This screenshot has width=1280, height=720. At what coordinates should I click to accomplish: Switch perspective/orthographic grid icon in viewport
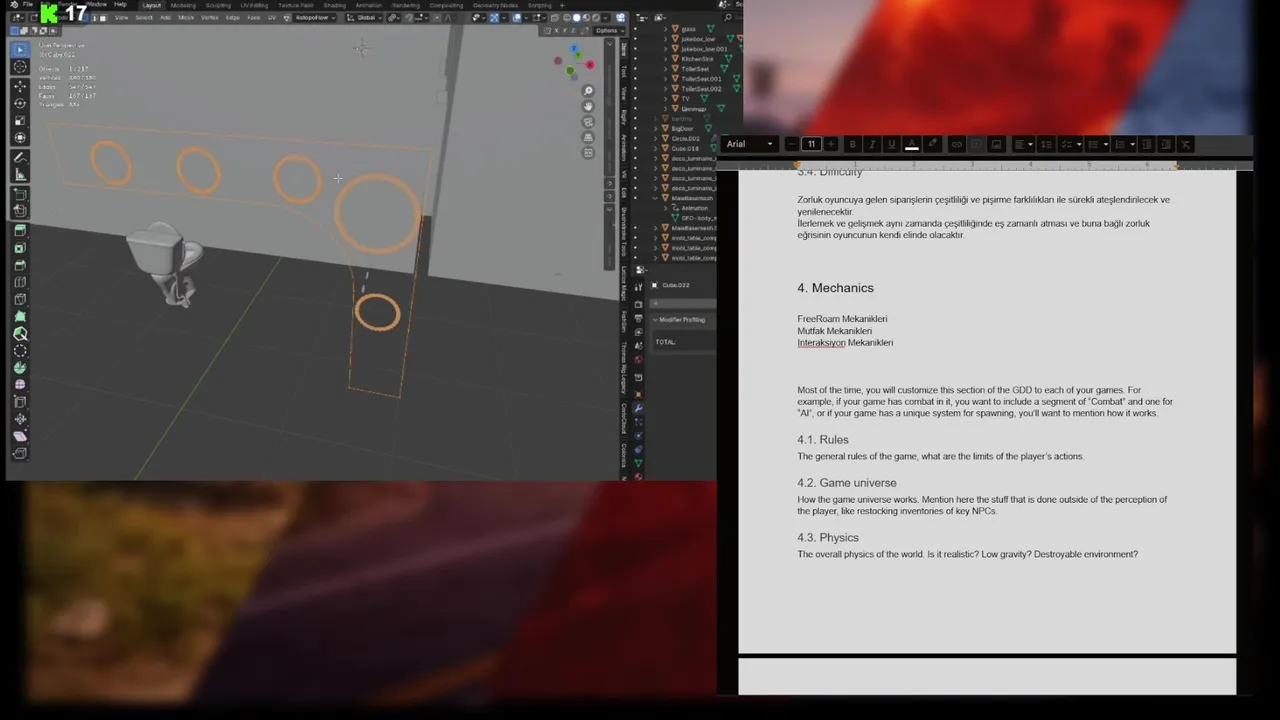(x=589, y=137)
